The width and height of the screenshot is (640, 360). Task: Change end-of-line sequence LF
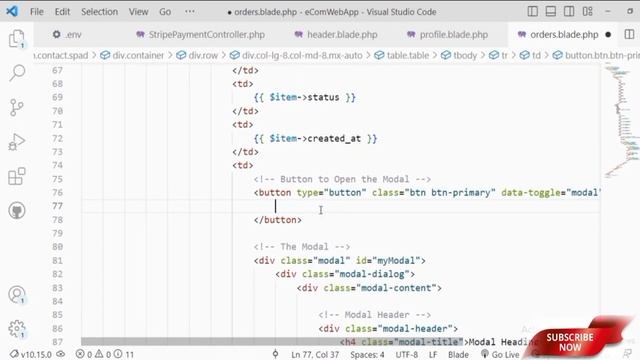click(x=433, y=355)
